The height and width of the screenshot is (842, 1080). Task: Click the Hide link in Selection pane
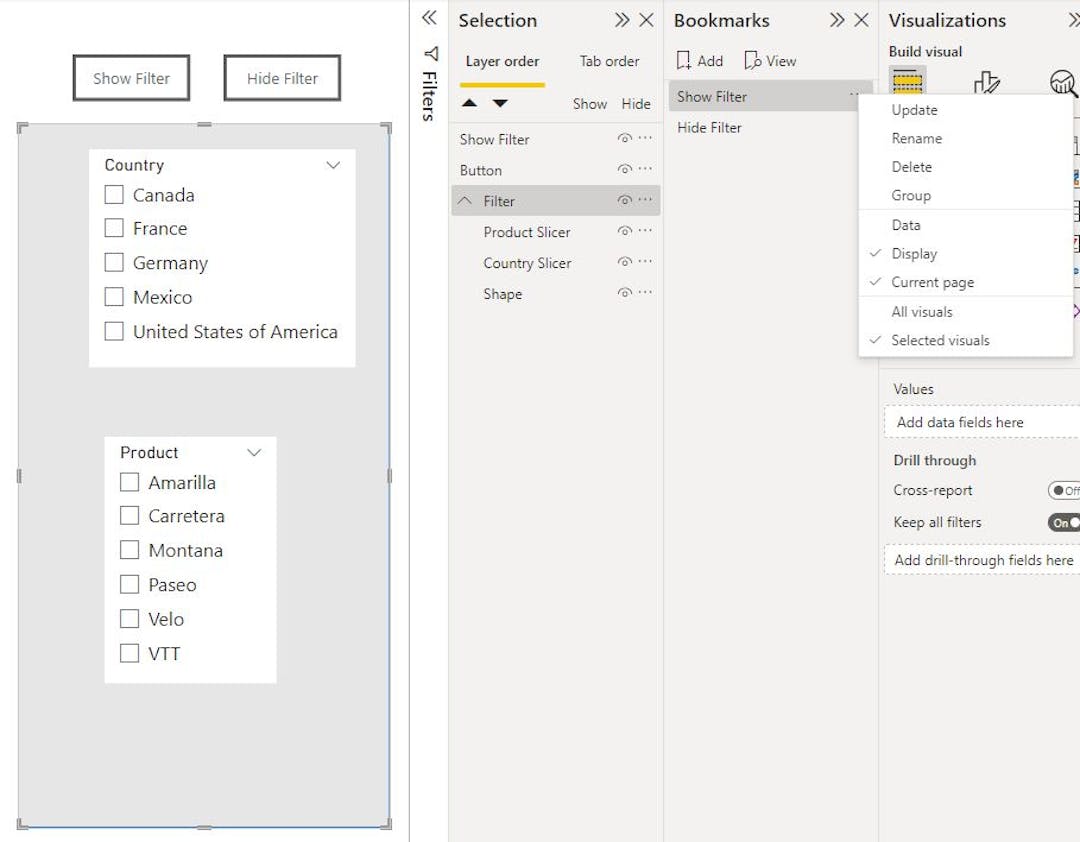[x=635, y=103]
